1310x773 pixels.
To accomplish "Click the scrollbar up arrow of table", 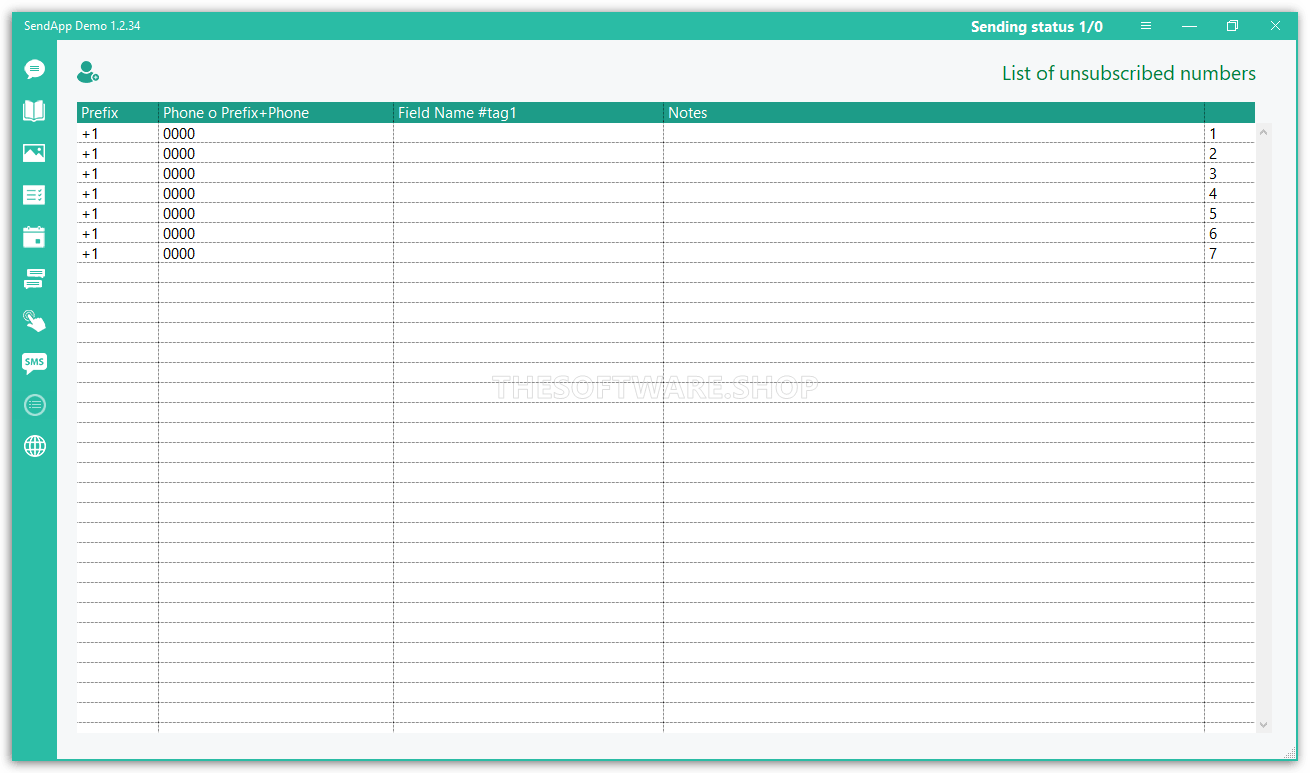I will pos(1263,131).
